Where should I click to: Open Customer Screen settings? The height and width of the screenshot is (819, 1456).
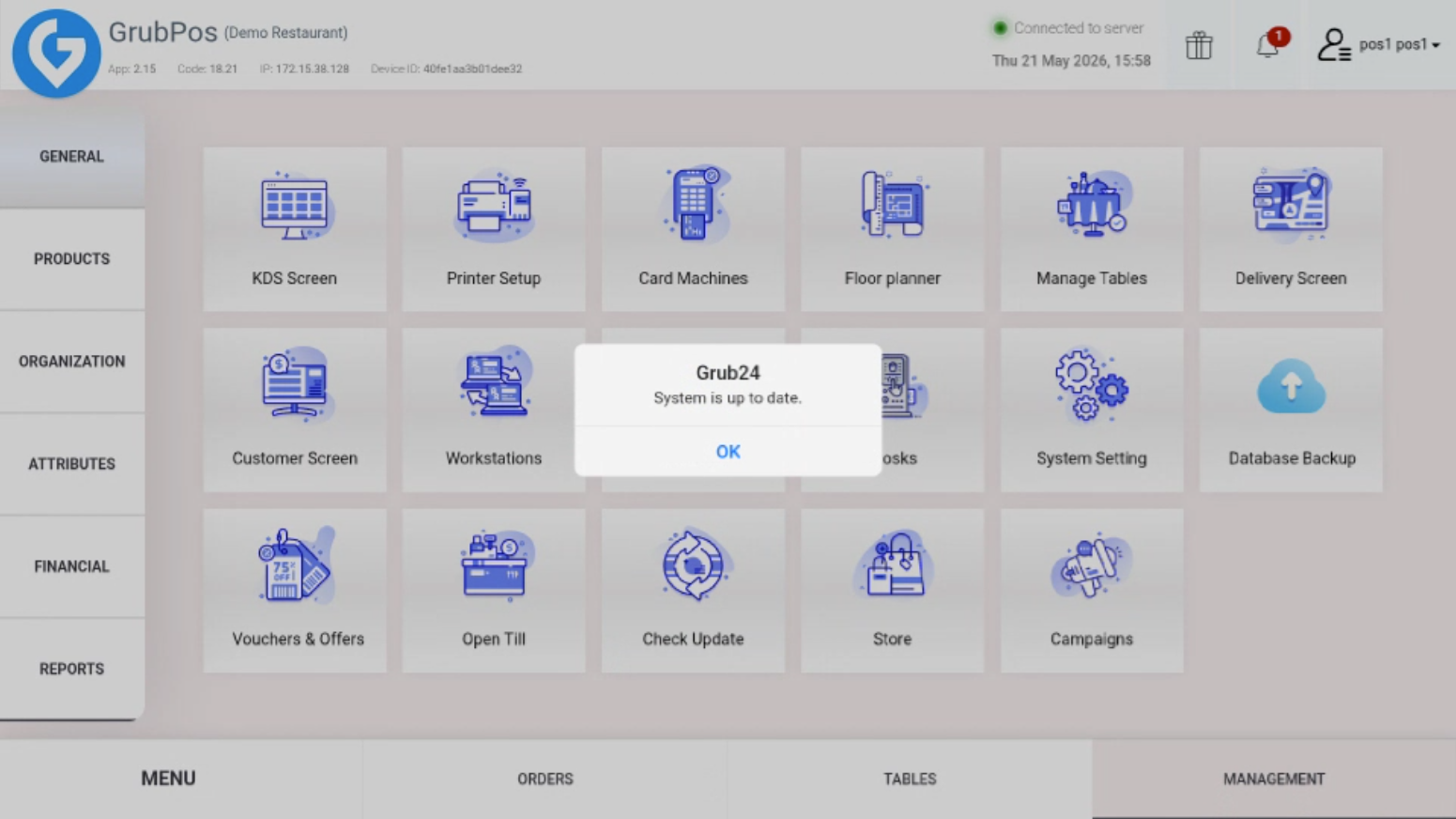(295, 409)
